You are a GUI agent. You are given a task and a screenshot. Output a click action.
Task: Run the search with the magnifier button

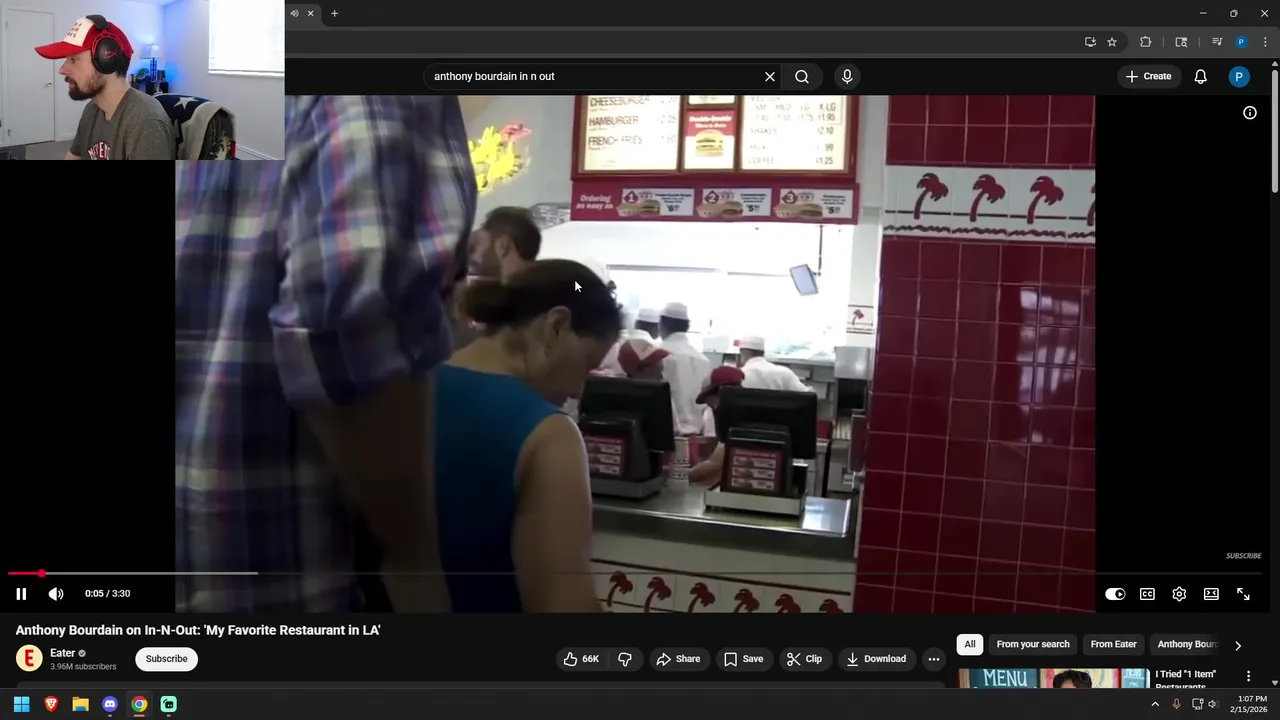point(802,77)
